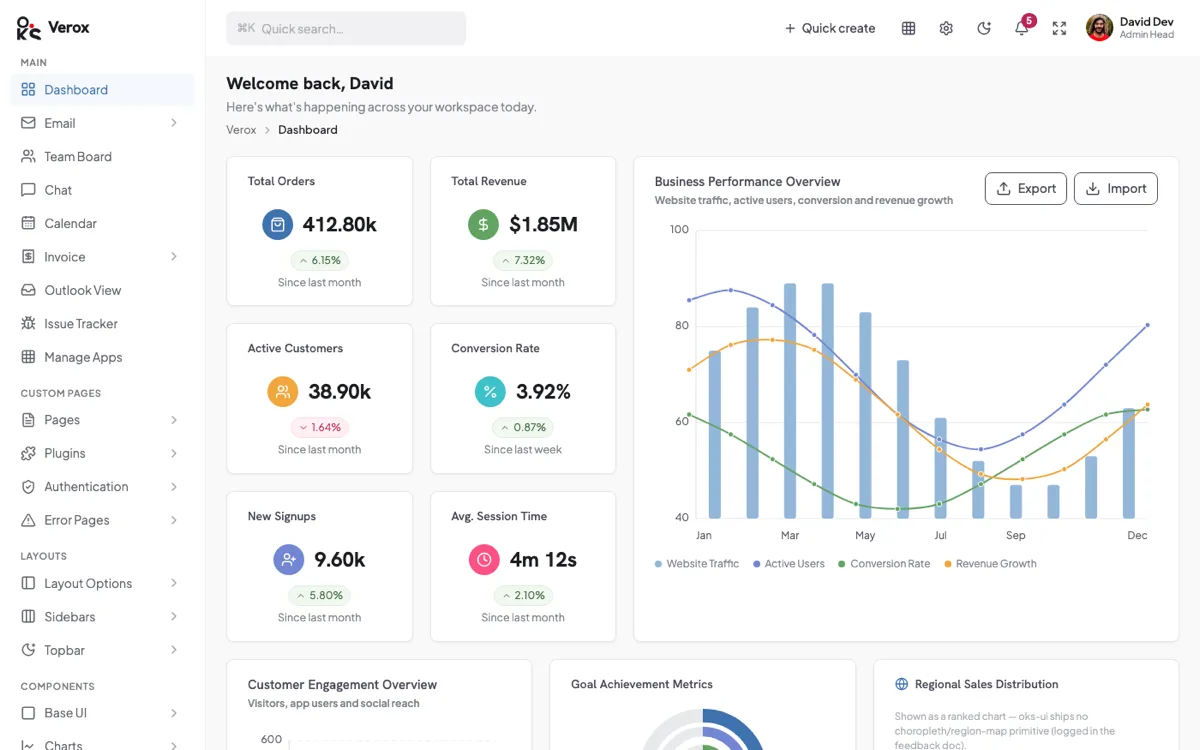Click the Welcome back, David heading
The height and width of the screenshot is (750, 1200).
tap(310, 84)
